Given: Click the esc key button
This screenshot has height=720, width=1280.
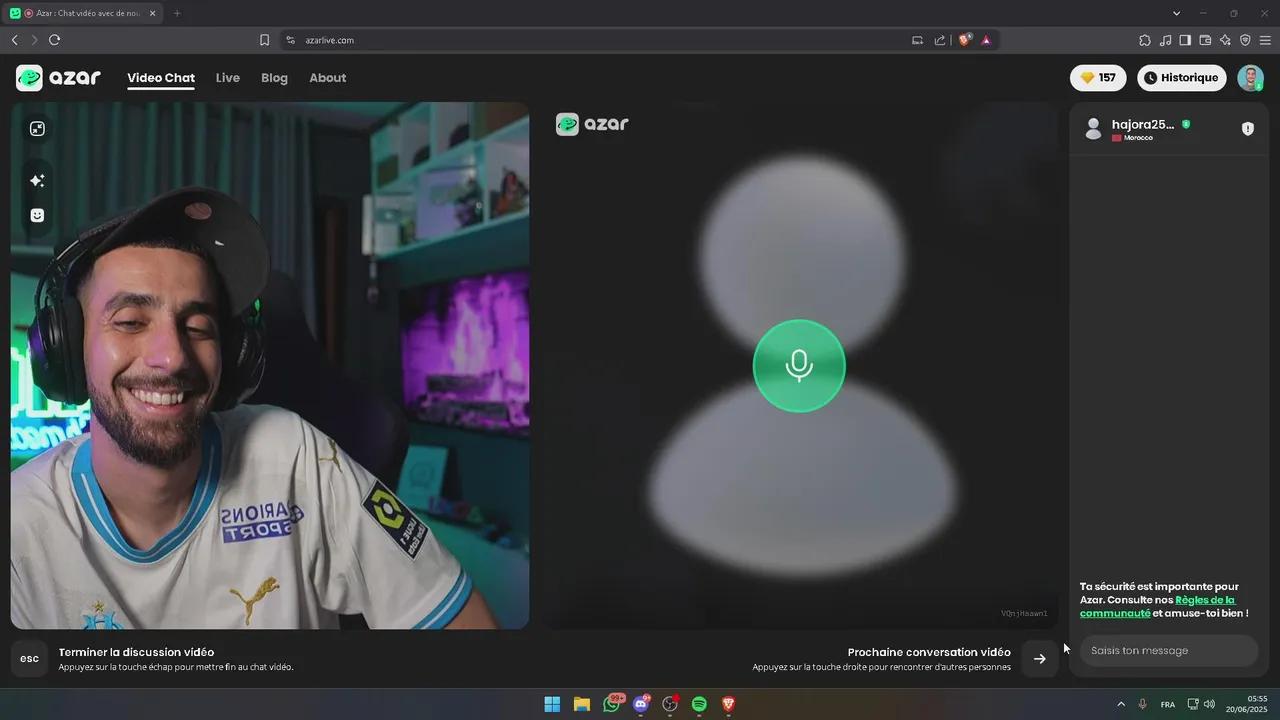Looking at the screenshot, I should pos(29,658).
